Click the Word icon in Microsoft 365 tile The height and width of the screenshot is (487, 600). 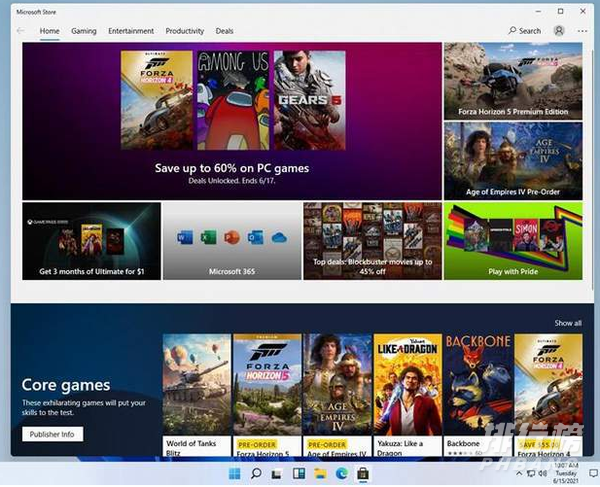185,238
